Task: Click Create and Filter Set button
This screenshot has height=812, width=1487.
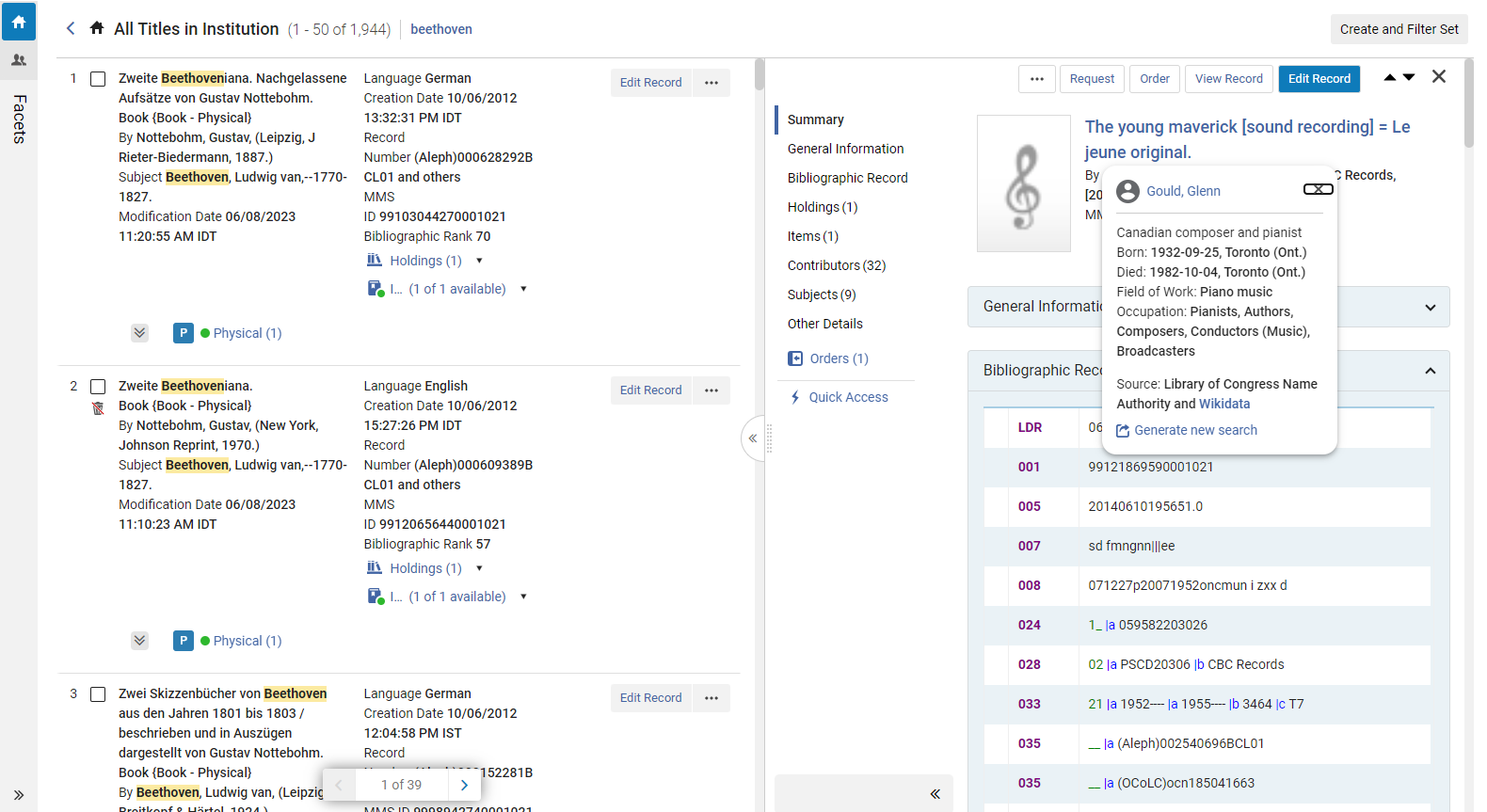Action: [1399, 29]
